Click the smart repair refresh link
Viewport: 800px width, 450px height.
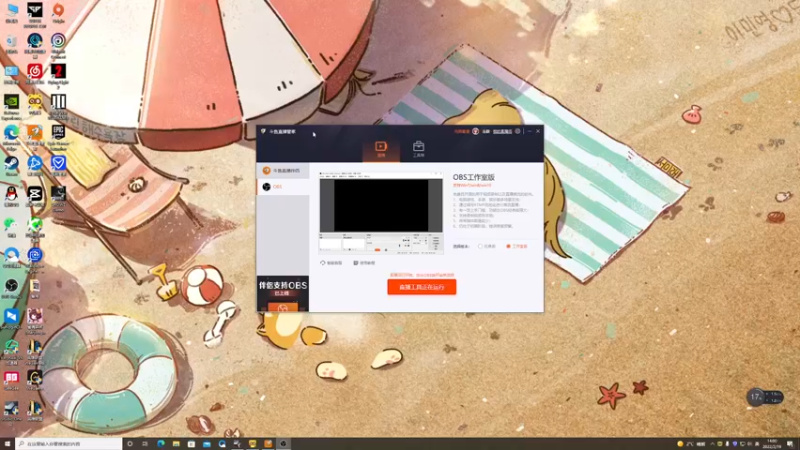(x=331, y=263)
